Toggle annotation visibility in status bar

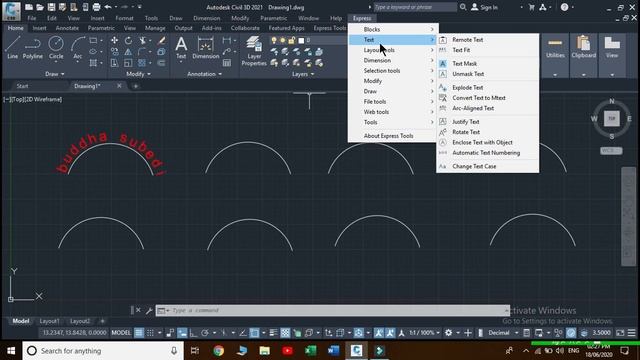[x=379, y=333]
